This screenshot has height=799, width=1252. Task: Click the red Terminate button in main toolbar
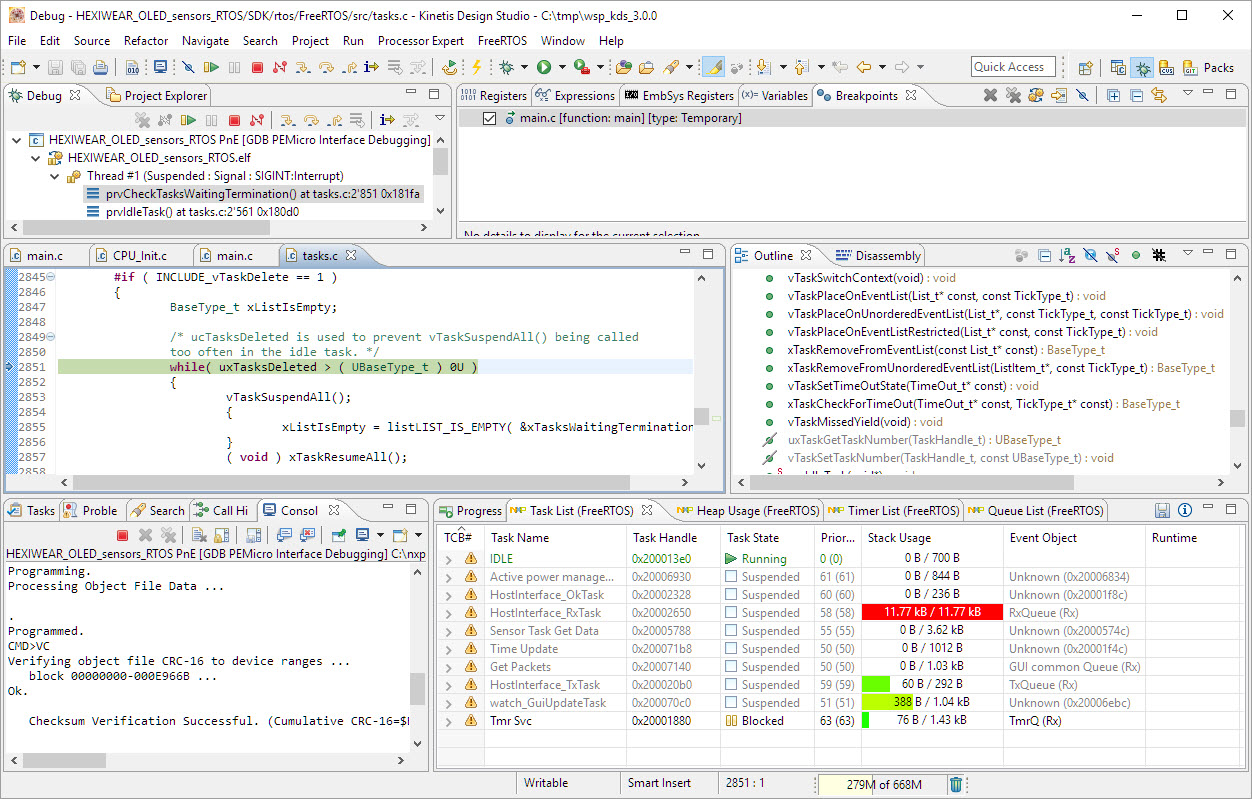[257, 67]
